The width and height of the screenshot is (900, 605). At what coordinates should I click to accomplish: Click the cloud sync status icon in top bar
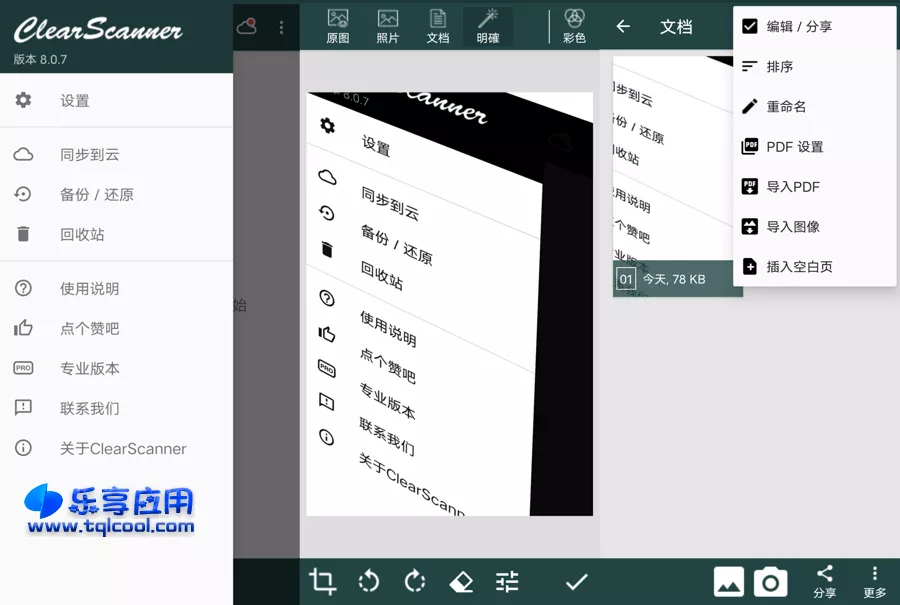[247, 26]
